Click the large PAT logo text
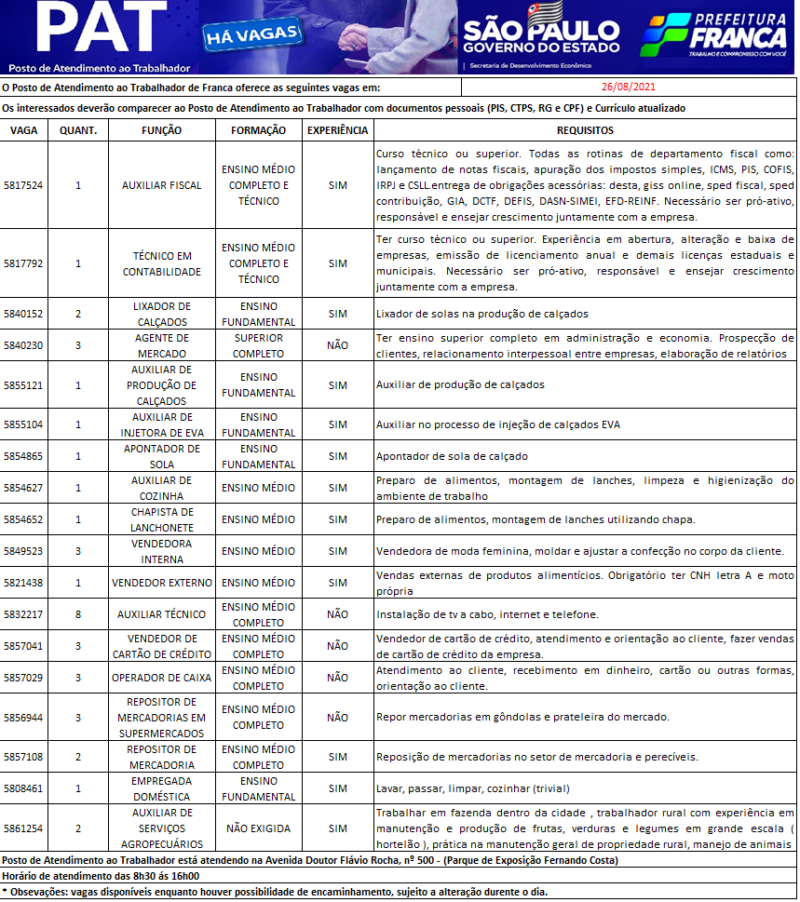This screenshot has height=902, width=800. click(101, 26)
